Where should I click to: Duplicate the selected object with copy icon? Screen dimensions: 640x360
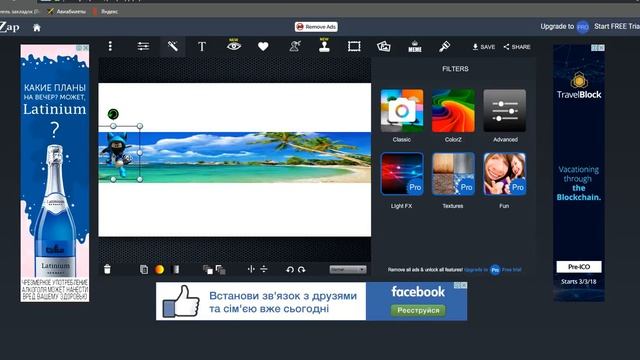pos(144,269)
